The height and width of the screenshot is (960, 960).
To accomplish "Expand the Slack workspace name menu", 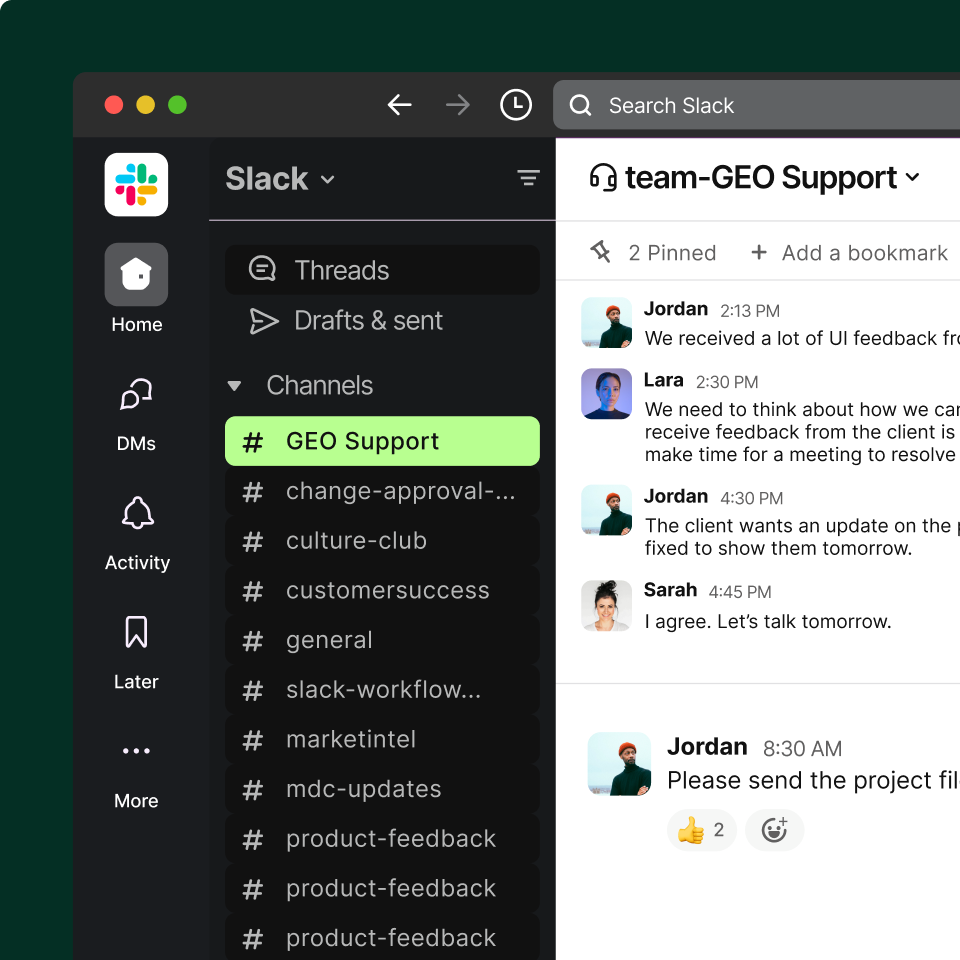I will coord(280,179).
